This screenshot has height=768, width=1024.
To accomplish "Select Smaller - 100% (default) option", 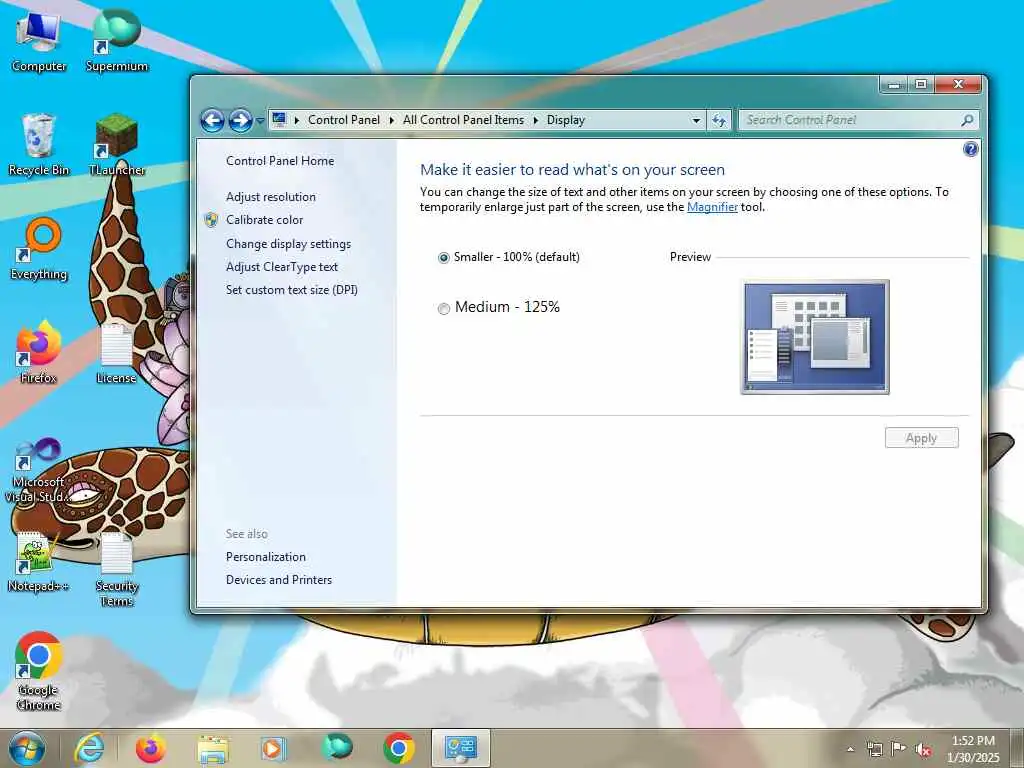I will coord(509,257).
